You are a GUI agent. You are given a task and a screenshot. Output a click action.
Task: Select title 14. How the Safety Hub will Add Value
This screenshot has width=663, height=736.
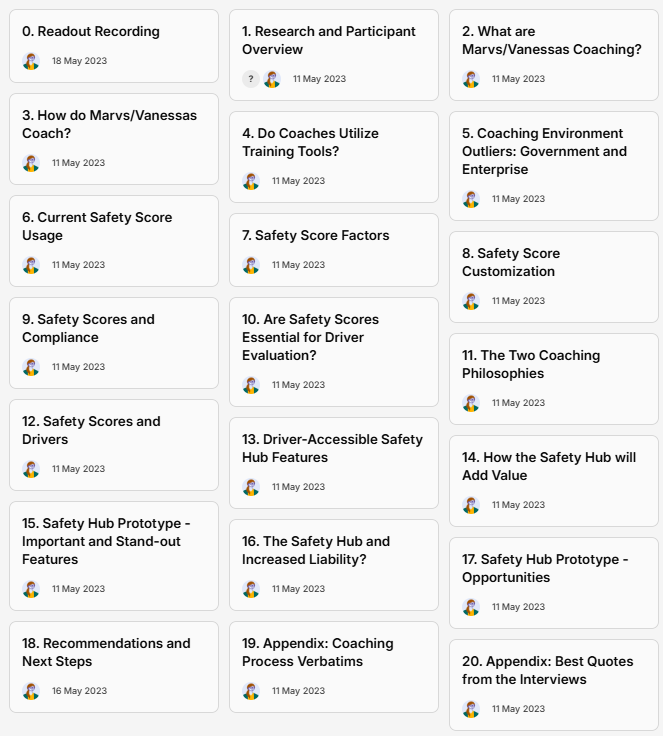click(549, 466)
